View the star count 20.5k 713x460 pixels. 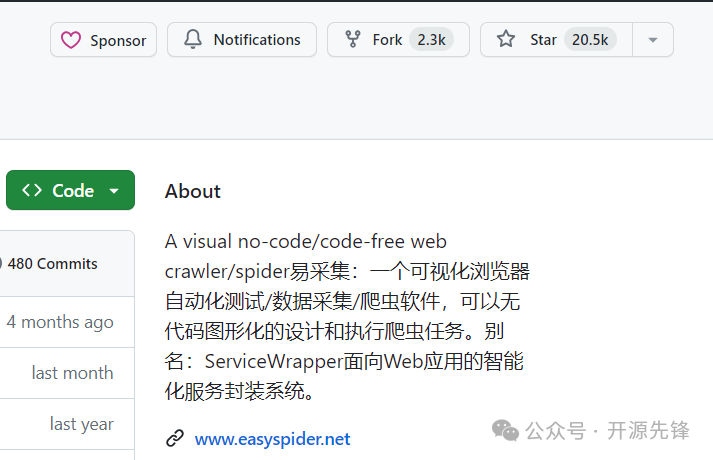(590, 40)
